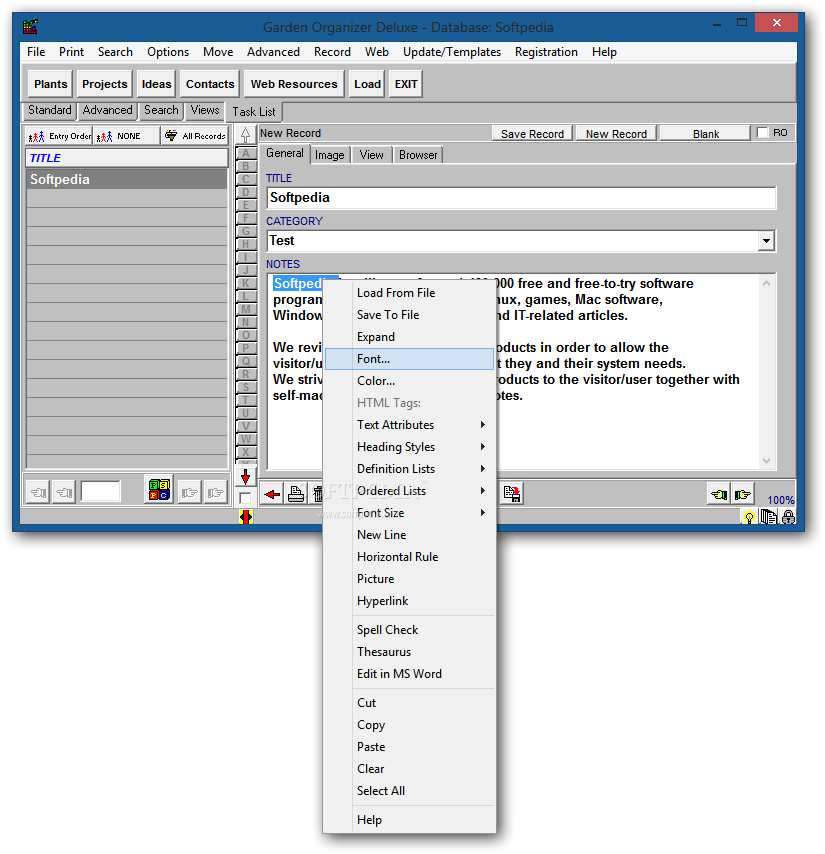Click the Save Record button

point(532,134)
